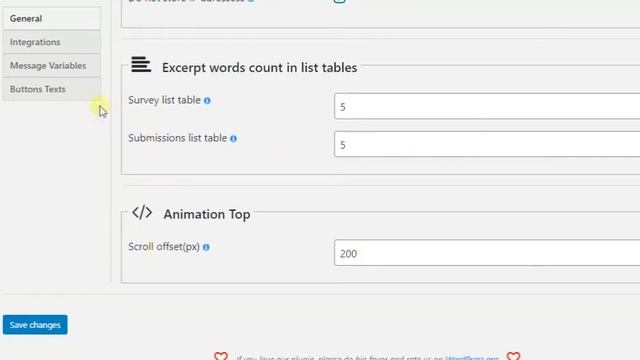Viewport: 640px width, 360px height.
Task: Click the 'Survey list table' label
Action: click(164, 100)
